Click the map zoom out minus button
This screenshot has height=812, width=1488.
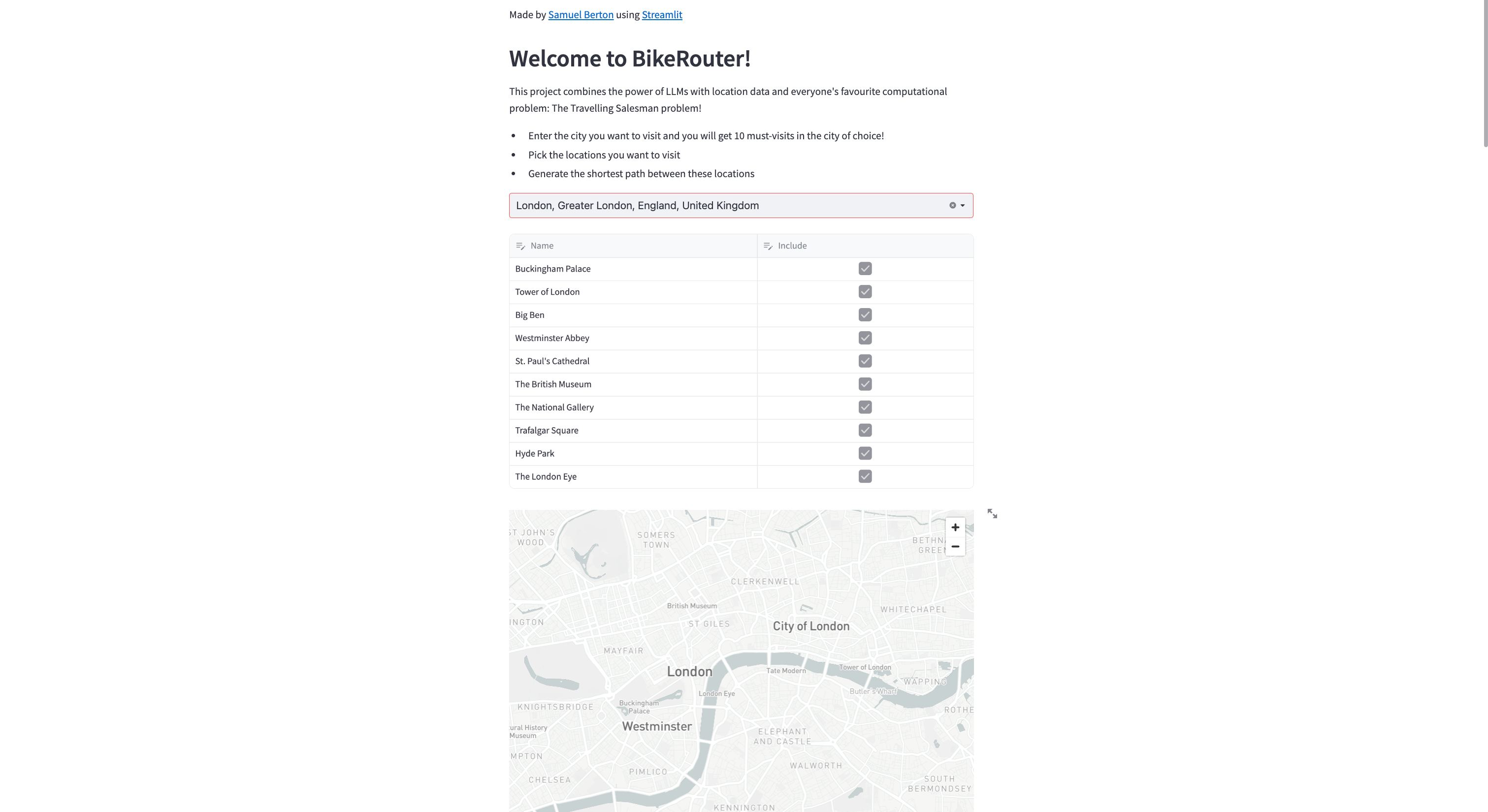coord(955,546)
